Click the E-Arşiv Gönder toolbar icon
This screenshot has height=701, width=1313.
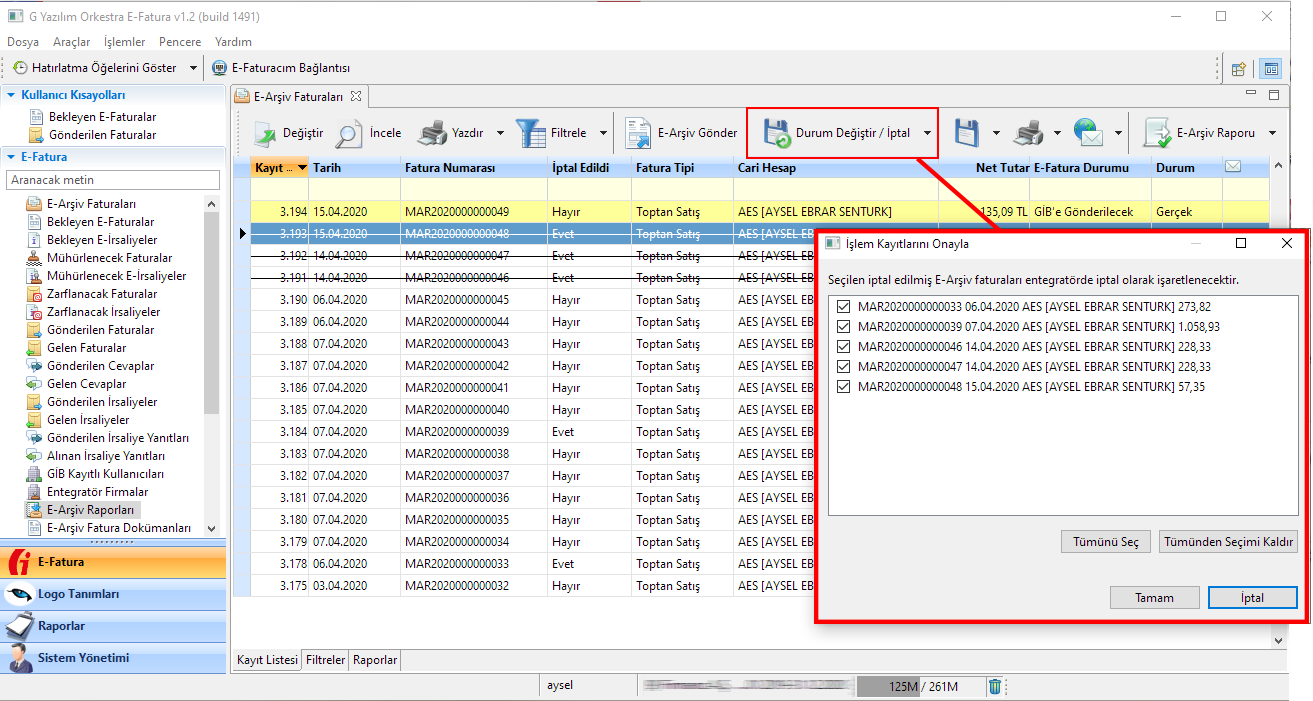coord(638,133)
